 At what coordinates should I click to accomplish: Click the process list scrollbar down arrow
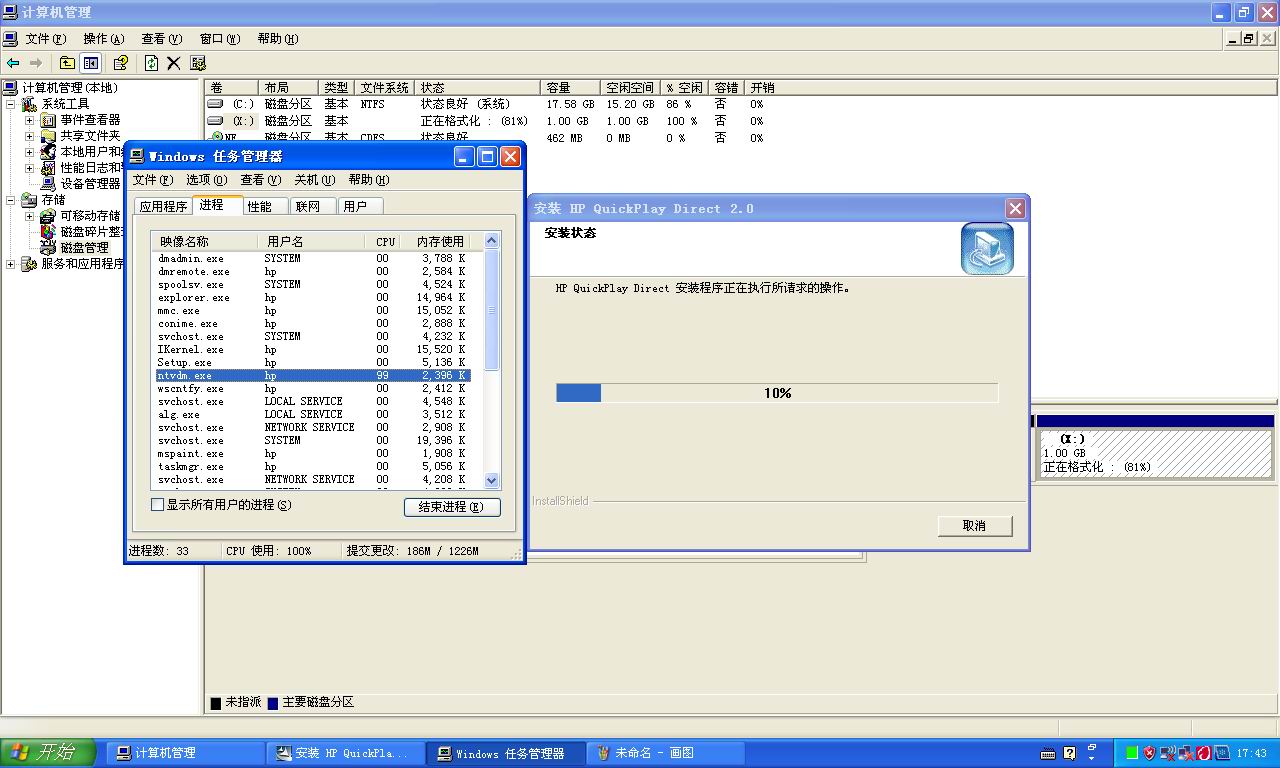491,480
